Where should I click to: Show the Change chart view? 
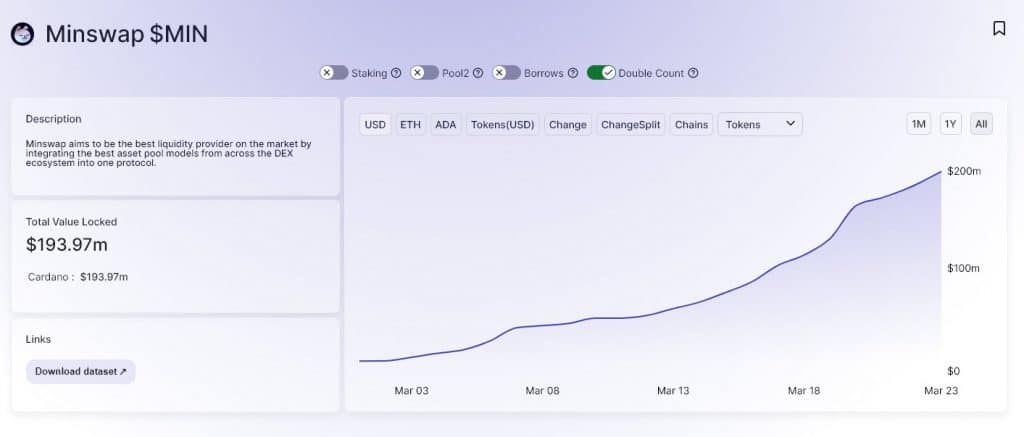click(x=568, y=124)
